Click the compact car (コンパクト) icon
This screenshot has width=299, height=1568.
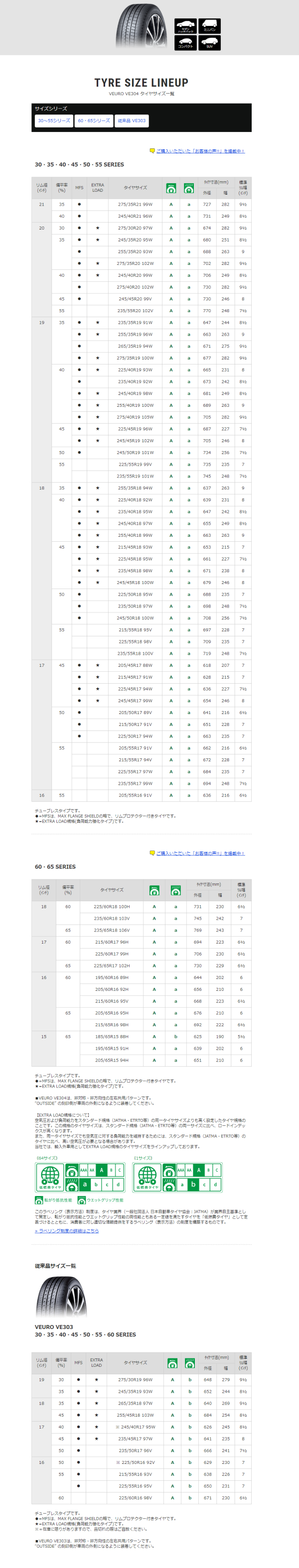click(x=185, y=43)
